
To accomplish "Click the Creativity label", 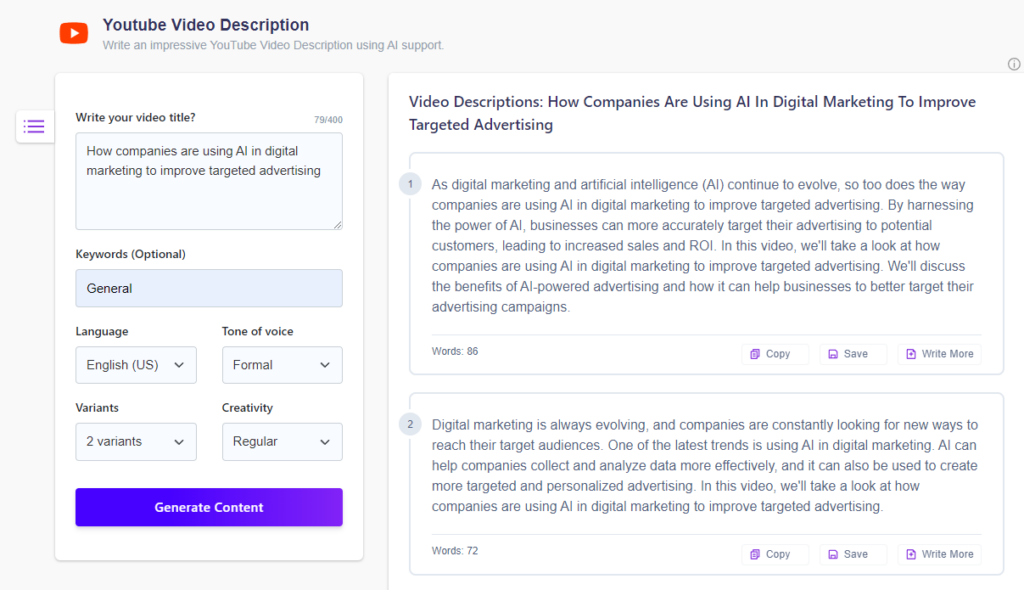I will pos(247,408).
